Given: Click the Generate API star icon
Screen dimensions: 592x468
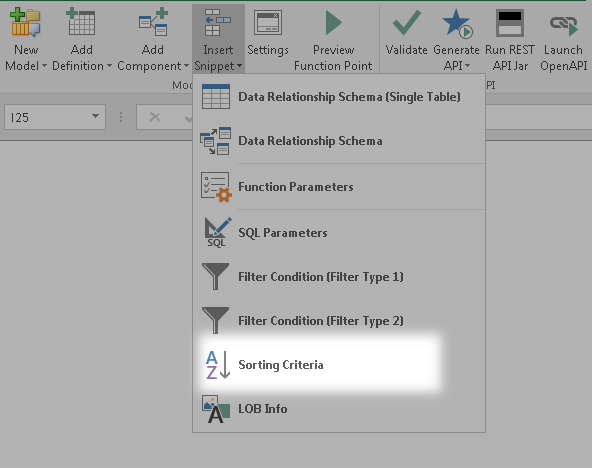Looking at the screenshot, I should tap(457, 23).
